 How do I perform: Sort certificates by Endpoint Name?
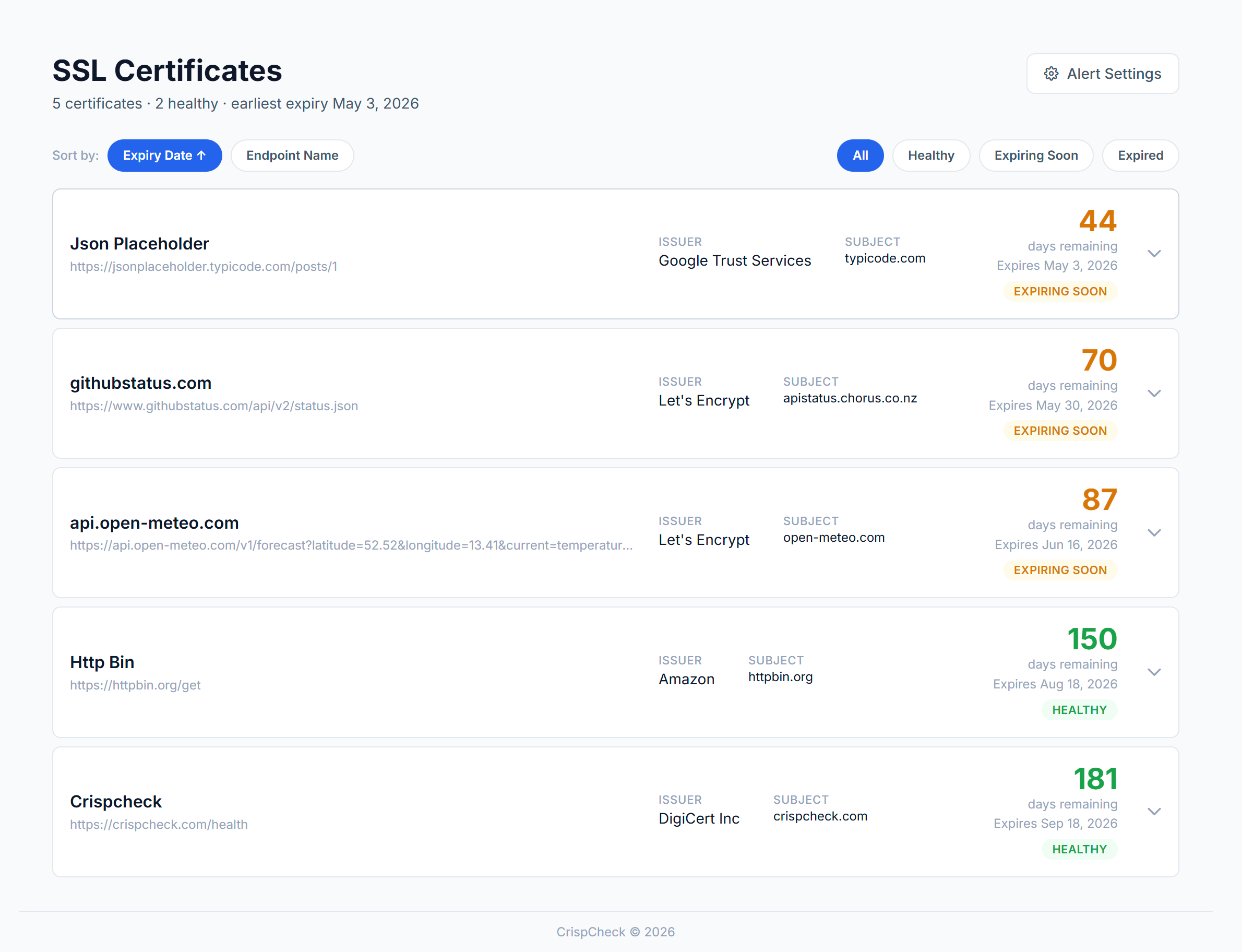click(292, 155)
